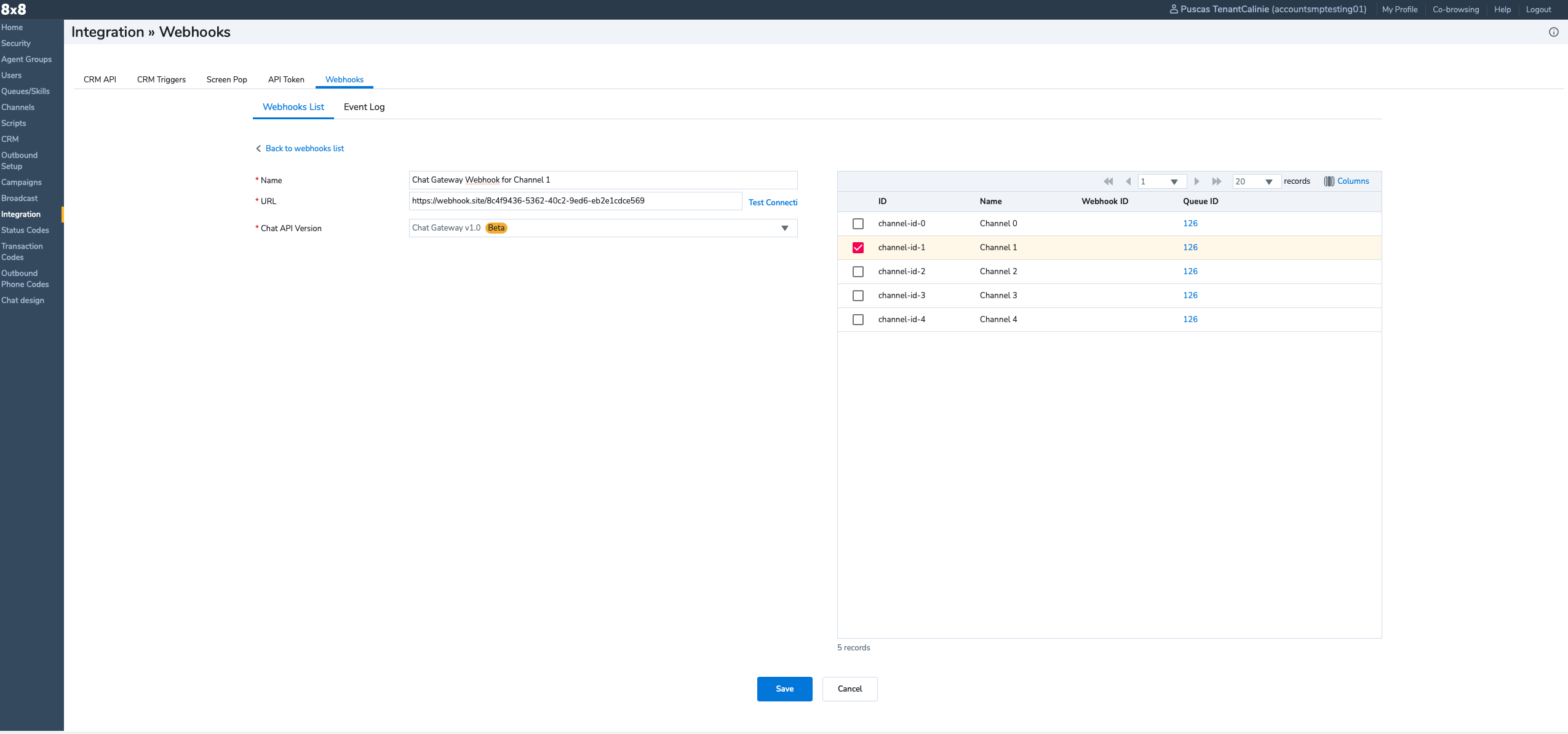
Task: Check the checkbox for channel-id-0
Action: coord(858,223)
